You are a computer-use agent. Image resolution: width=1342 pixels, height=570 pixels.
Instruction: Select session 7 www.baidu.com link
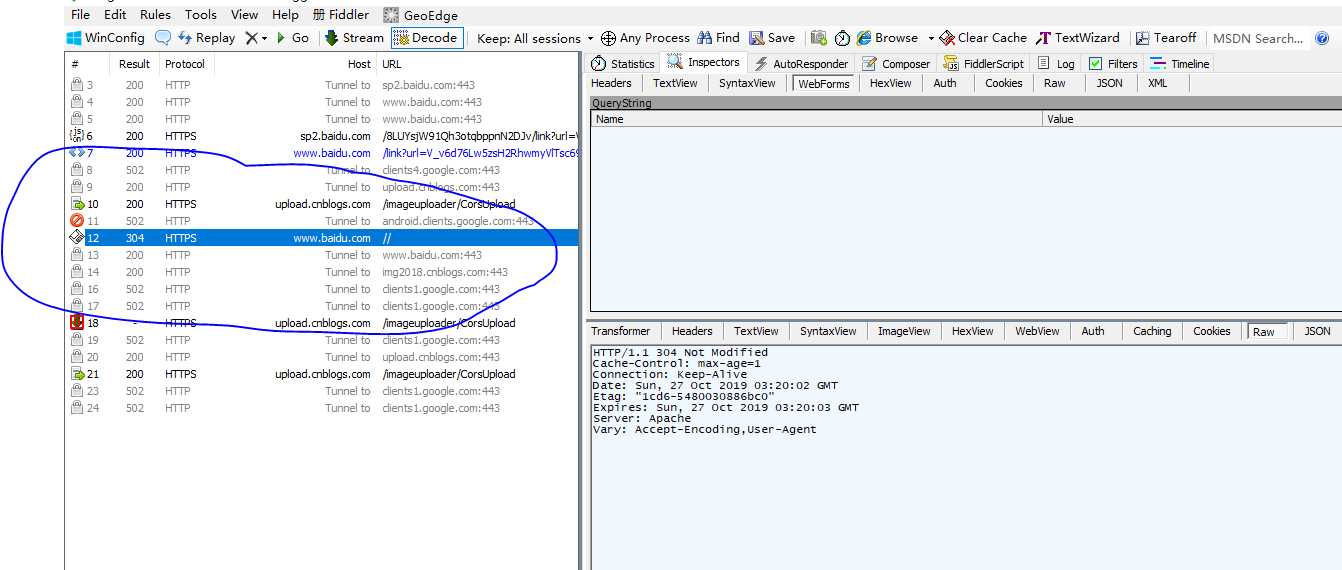[322, 153]
